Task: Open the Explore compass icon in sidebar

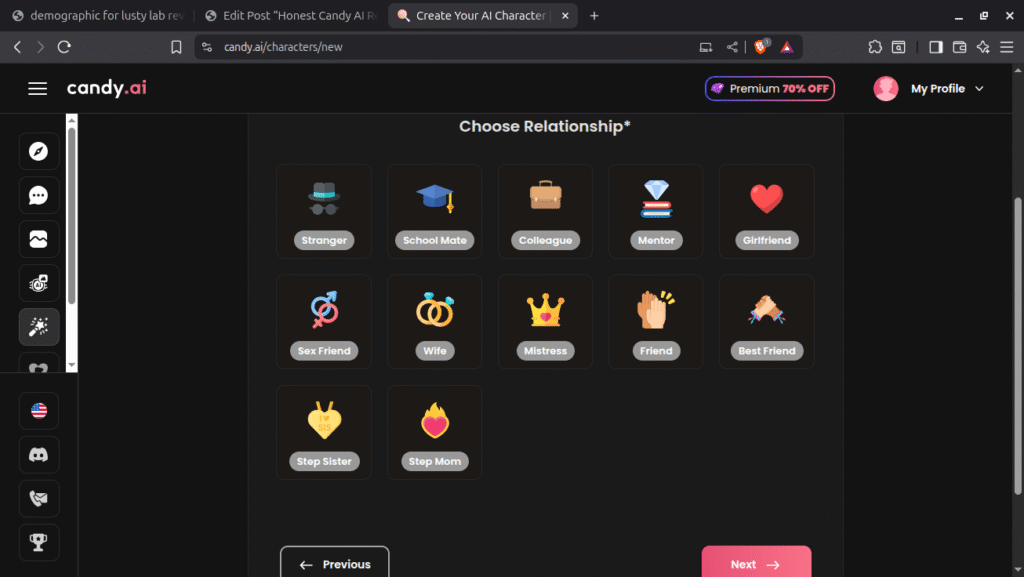Action: click(39, 151)
